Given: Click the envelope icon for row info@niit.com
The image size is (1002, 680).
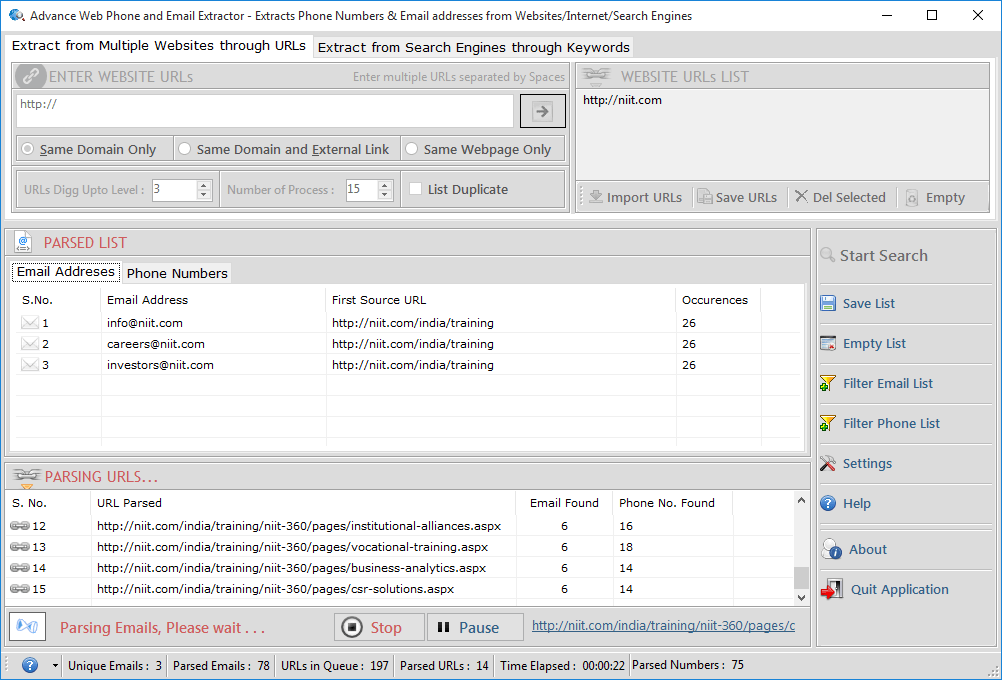Looking at the screenshot, I should coord(29,323).
